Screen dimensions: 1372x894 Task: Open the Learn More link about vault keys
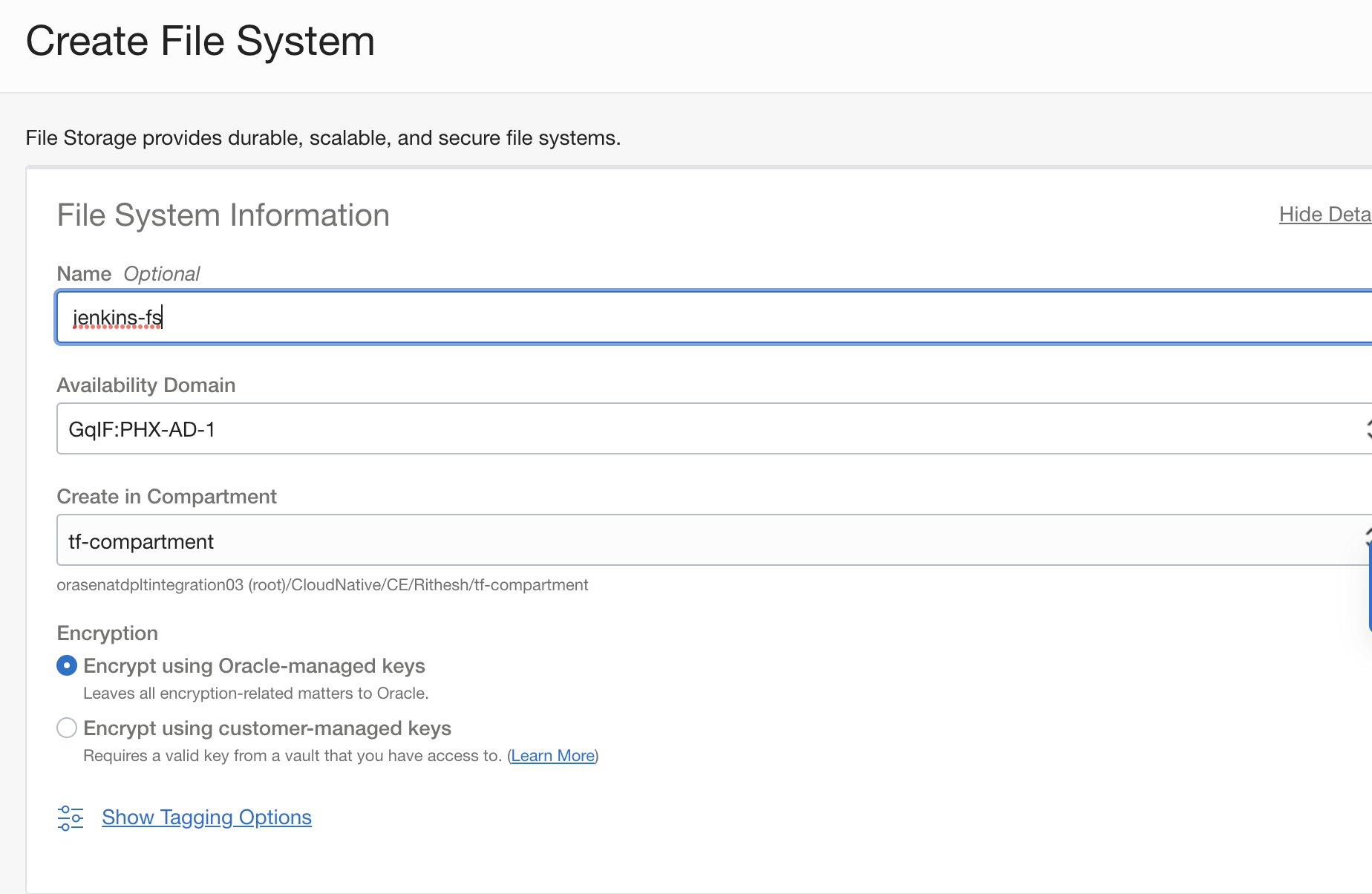[552, 755]
